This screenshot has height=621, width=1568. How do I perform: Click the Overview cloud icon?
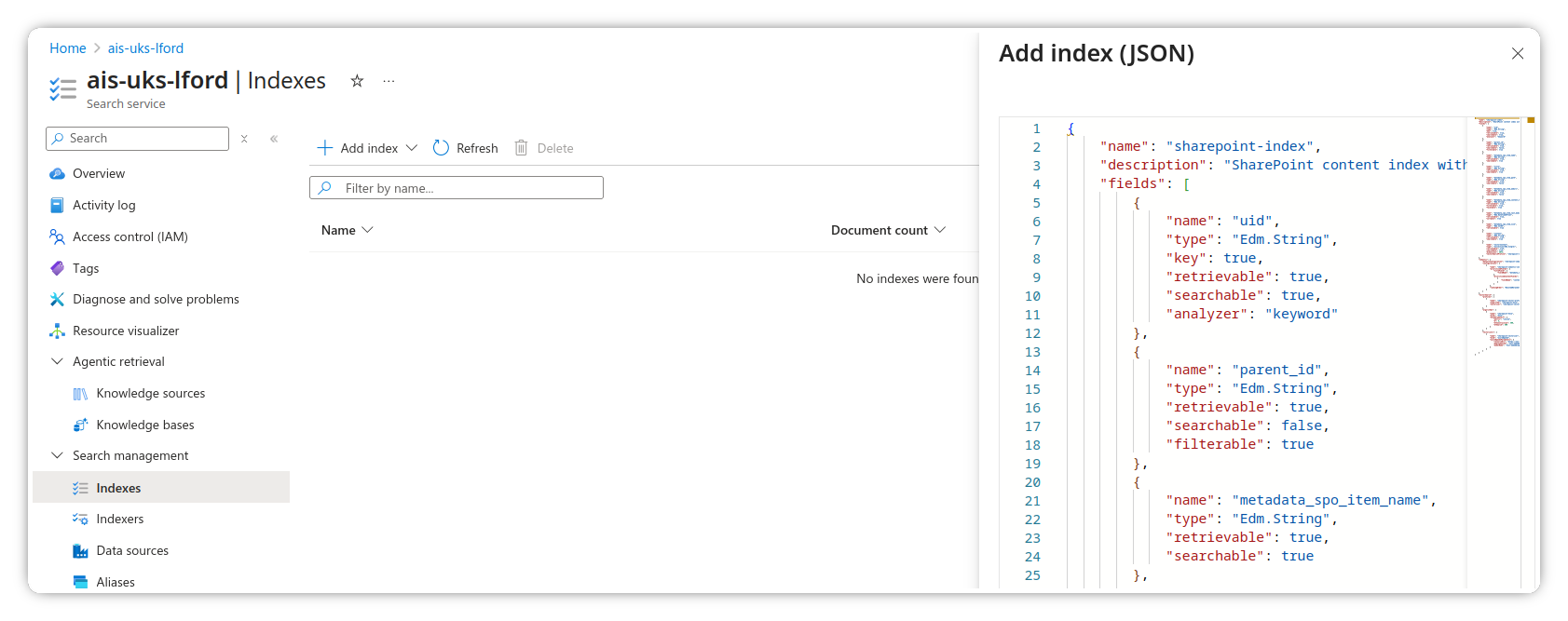[x=57, y=174]
